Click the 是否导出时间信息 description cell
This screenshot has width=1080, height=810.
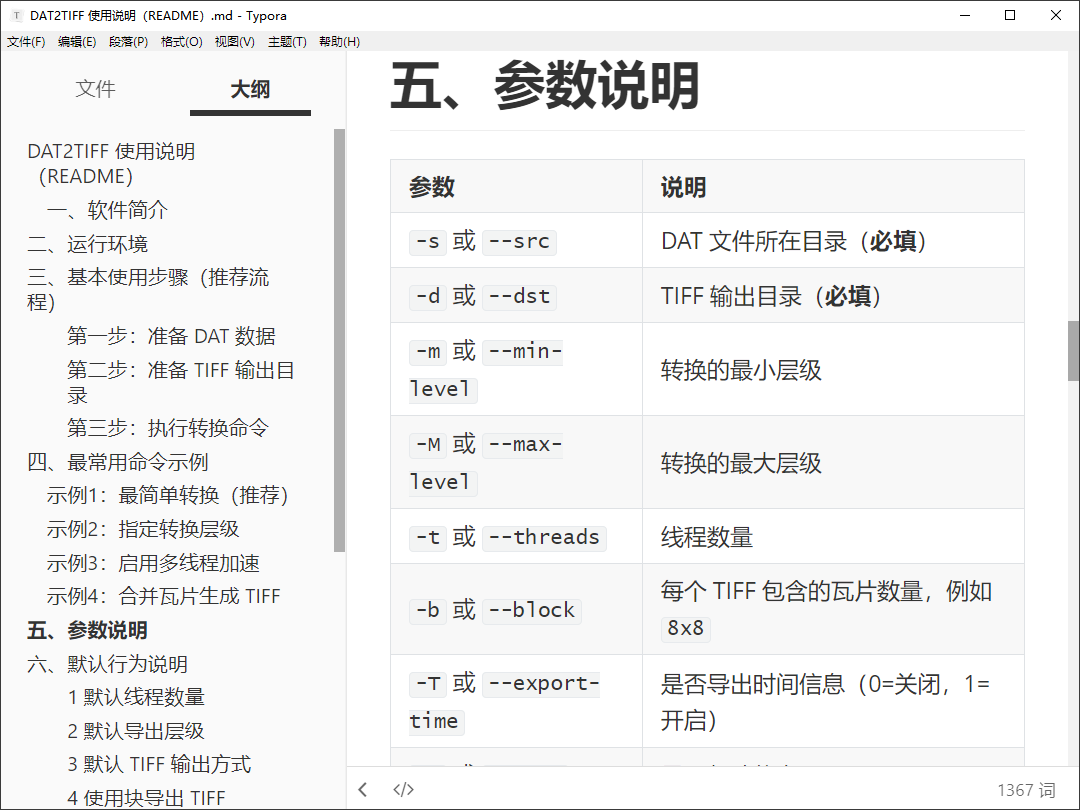click(833, 702)
